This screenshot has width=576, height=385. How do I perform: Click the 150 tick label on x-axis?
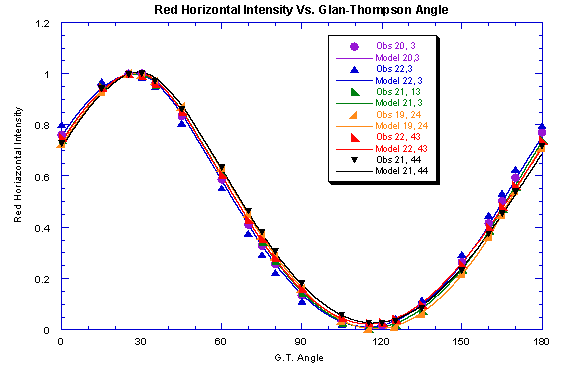[461, 342]
